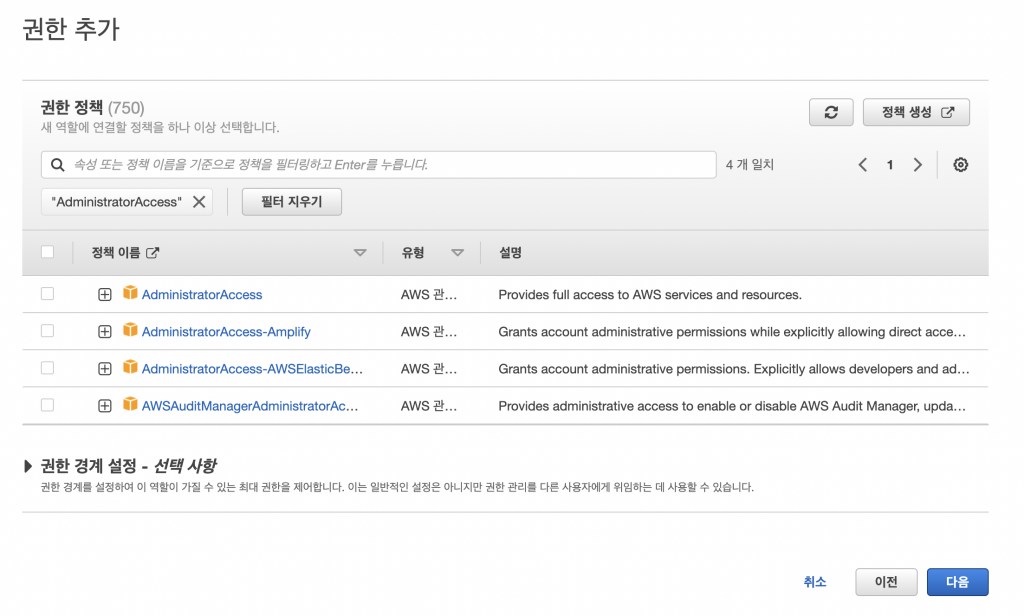Open the table settings gear icon
The height and width of the screenshot is (616, 1024).
(960, 165)
